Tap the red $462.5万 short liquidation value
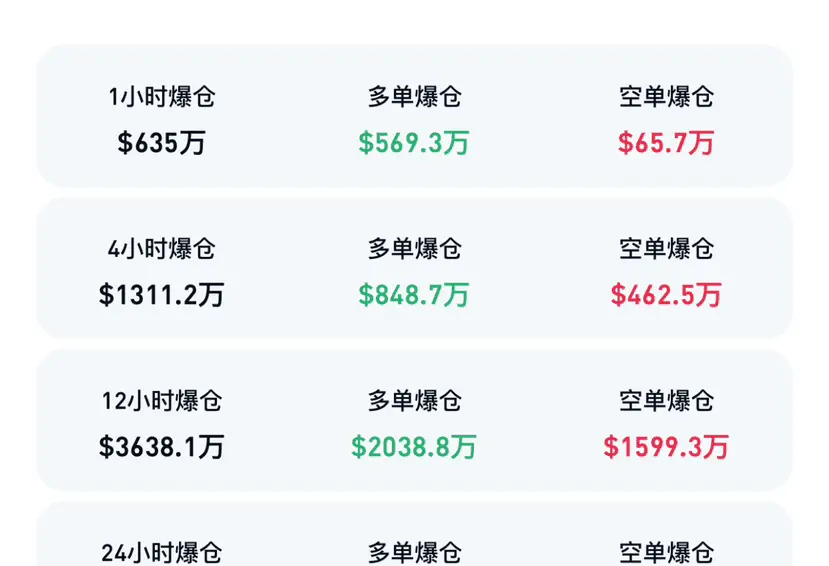This screenshot has height=566, width=829. point(666,294)
